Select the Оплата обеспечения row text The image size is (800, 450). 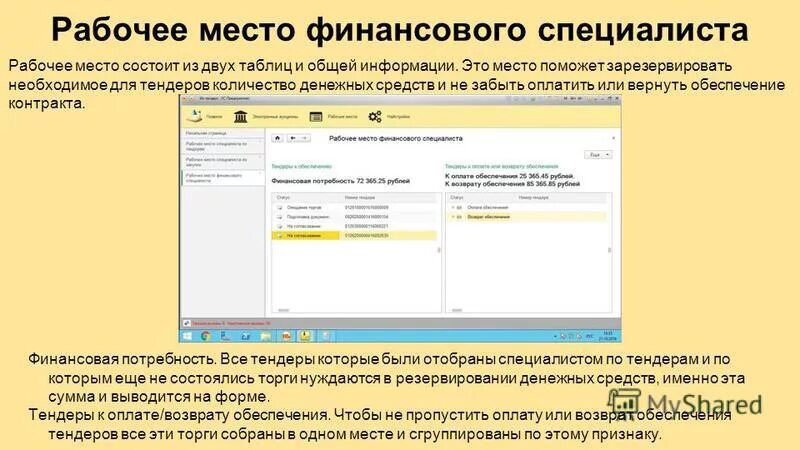click(488, 208)
